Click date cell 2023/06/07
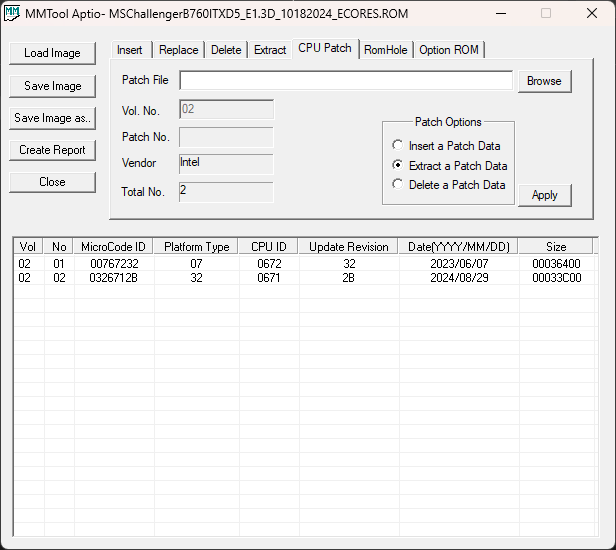The width and height of the screenshot is (616, 550). pyautogui.click(x=459, y=264)
